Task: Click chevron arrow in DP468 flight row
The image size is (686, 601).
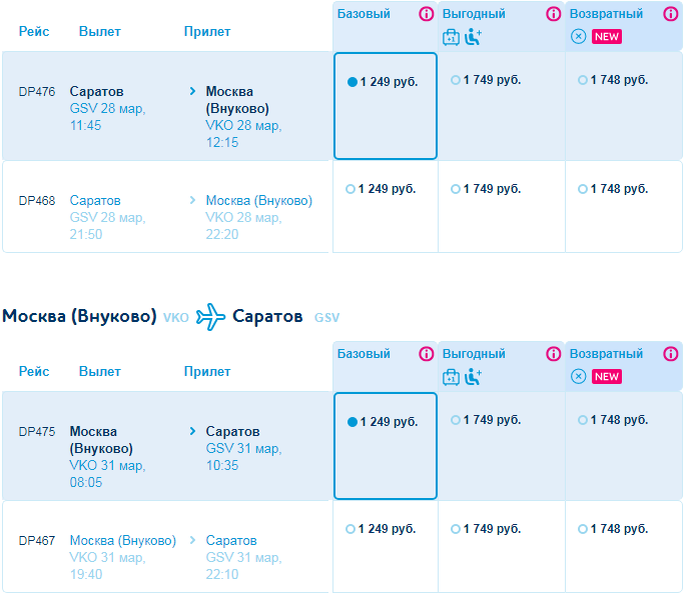Action: click(x=192, y=200)
